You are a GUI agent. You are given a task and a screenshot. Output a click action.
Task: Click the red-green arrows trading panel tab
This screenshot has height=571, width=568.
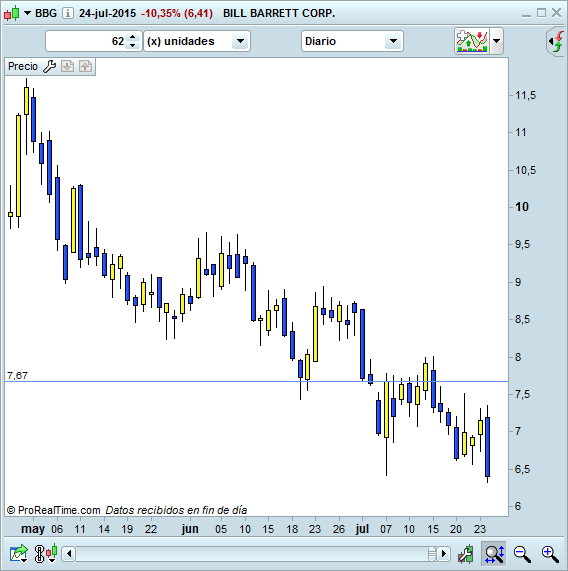[x=557, y=42]
